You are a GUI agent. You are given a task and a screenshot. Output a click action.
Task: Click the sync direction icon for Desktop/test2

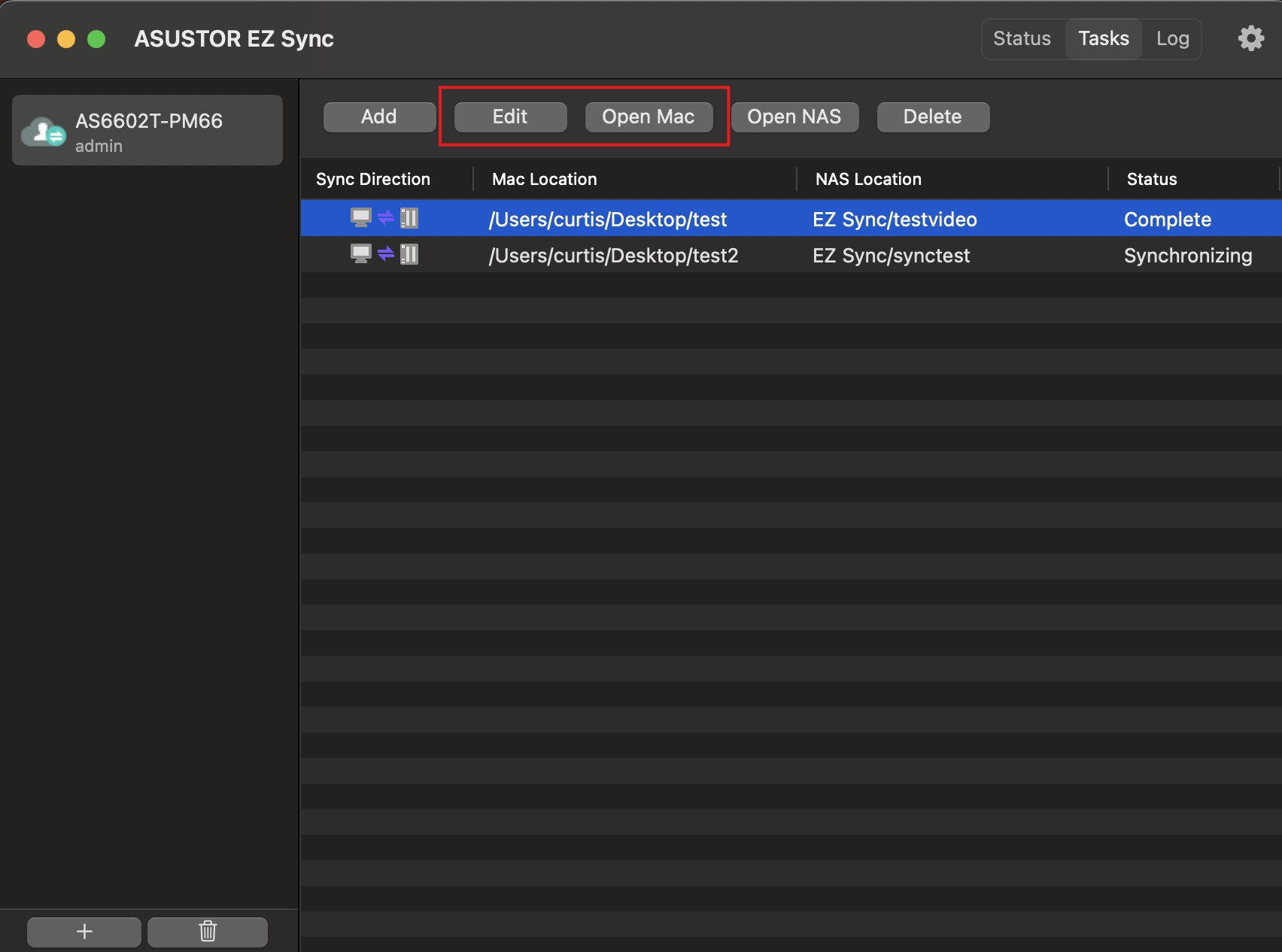(x=384, y=254)
